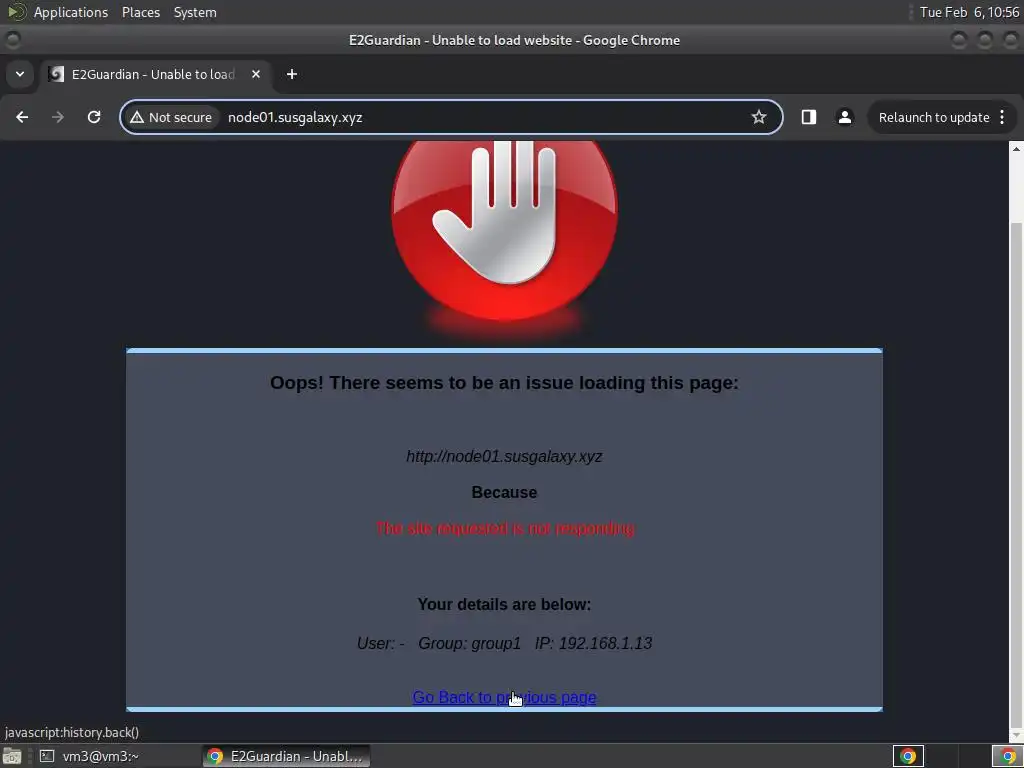Viewport: 1024px width, 768px height.
Task: Go back using the browser back arrow
Action: tap(22, 117)
